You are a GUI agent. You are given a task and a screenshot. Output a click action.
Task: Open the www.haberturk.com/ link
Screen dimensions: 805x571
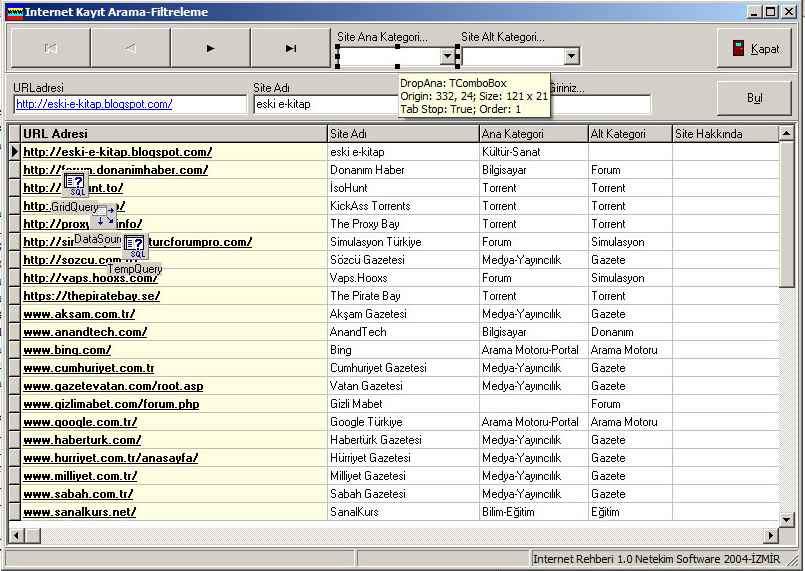pyautogui.click(x=82, y=440)
